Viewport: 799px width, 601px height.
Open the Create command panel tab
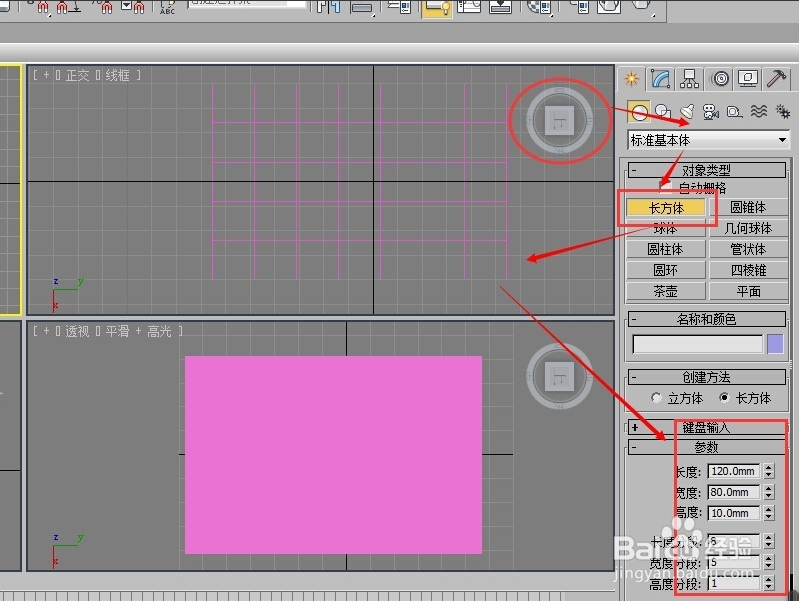(x=632, y=79)
